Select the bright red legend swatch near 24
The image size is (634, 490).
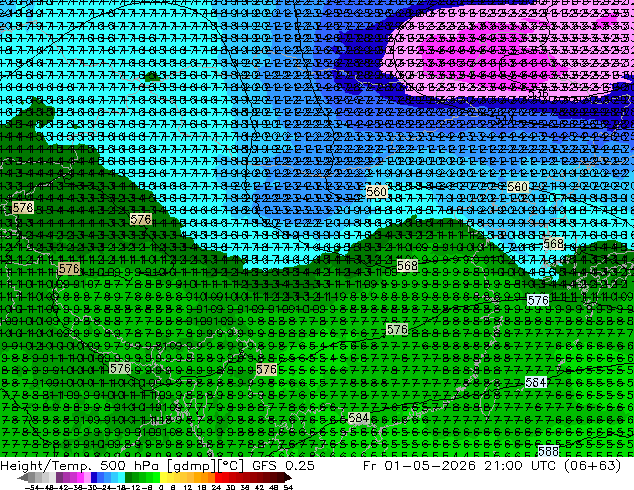[x=219, y=477]
